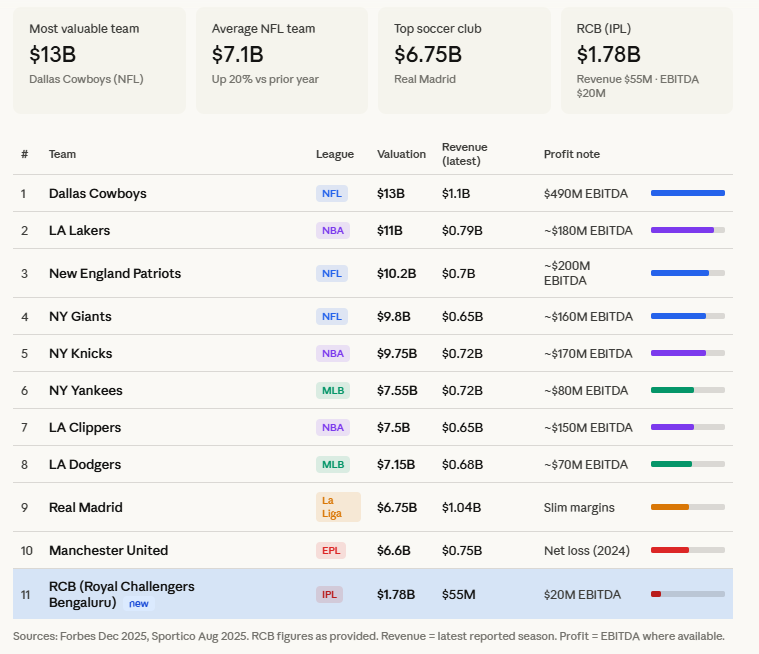
Task: Click the Slim margins profit note
Action: (x=579, y=507)
